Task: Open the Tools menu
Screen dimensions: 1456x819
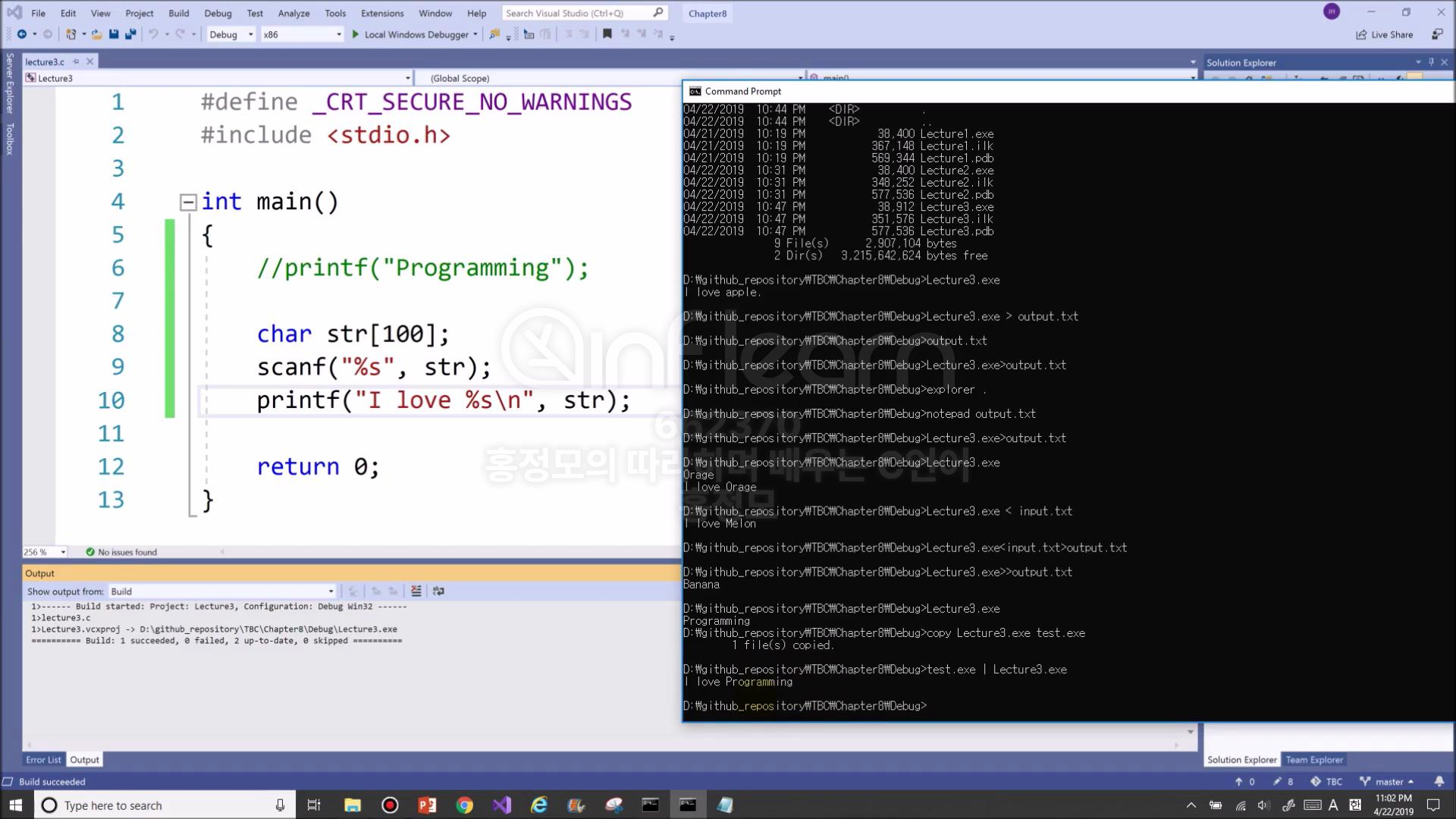Action: pos(335,13)
